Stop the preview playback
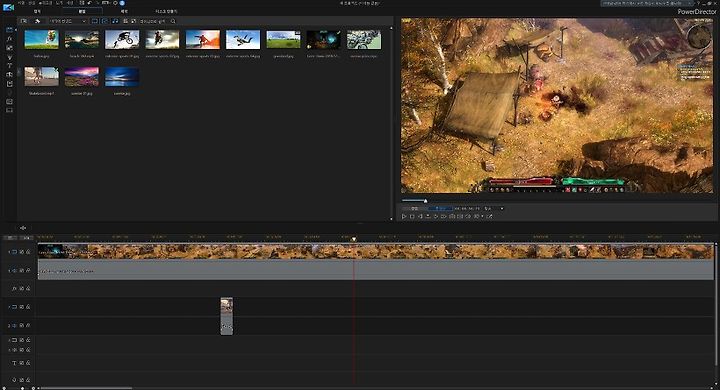The image size is (720, 390). click(412, 216)
